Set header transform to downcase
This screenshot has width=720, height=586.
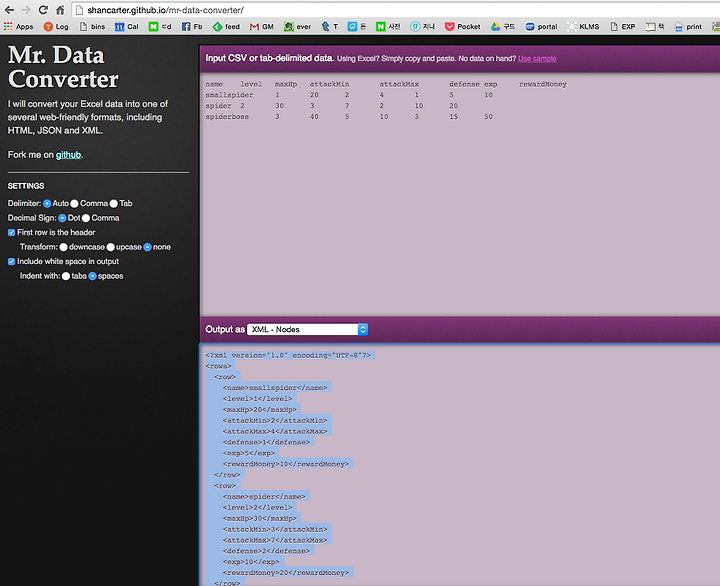point(63,247)
